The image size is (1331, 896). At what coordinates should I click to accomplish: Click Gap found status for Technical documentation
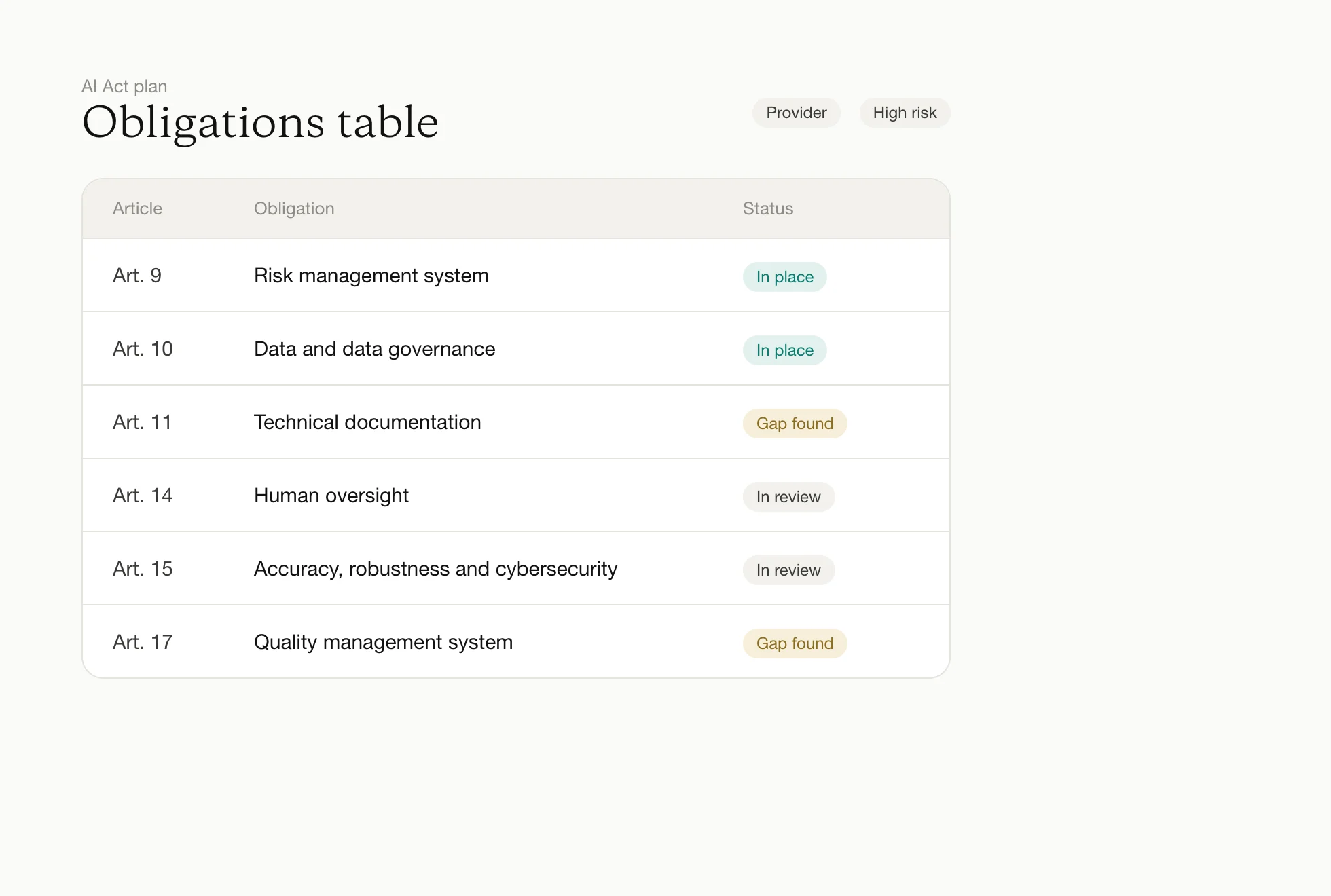click(x=795, y=424)
